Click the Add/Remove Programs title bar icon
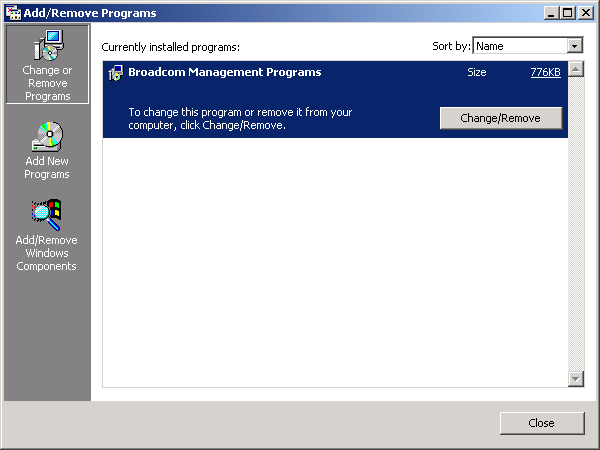 click(13, 12)
